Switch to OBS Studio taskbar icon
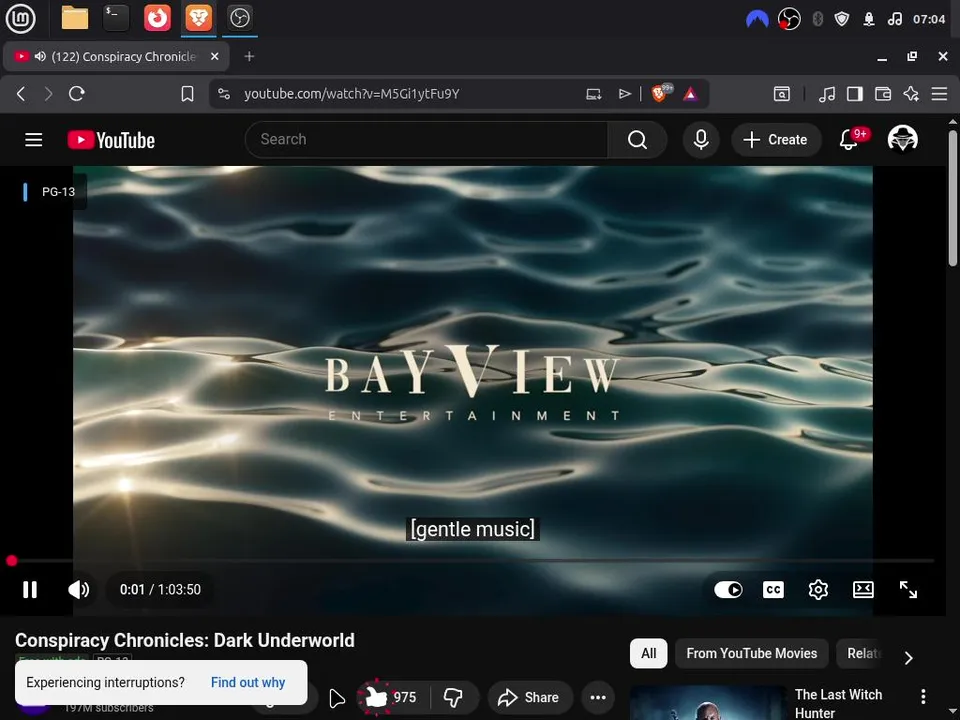Screen dimensions: 960x720 point(239,18)
